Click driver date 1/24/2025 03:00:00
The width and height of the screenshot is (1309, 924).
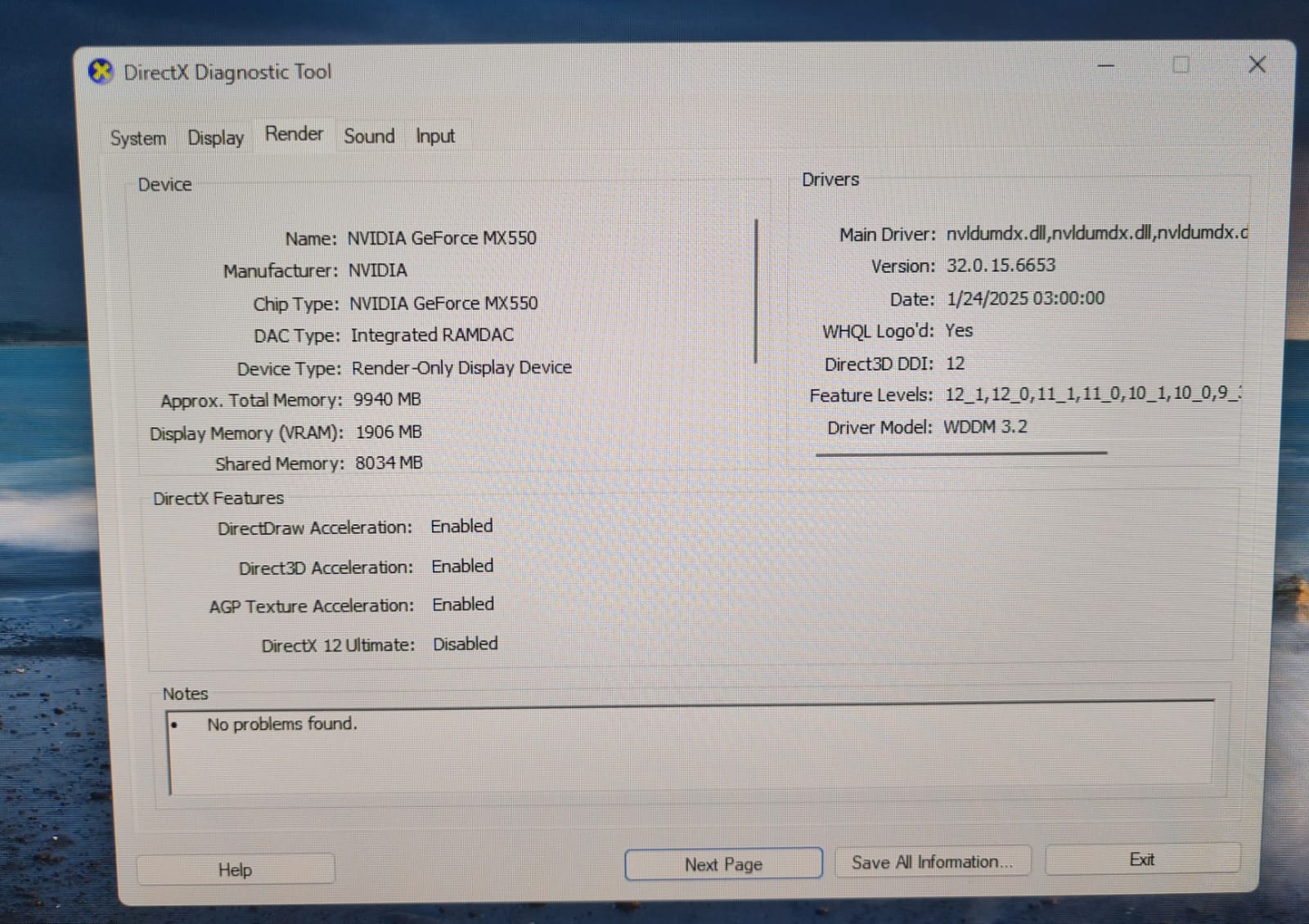coord(1026,298)
